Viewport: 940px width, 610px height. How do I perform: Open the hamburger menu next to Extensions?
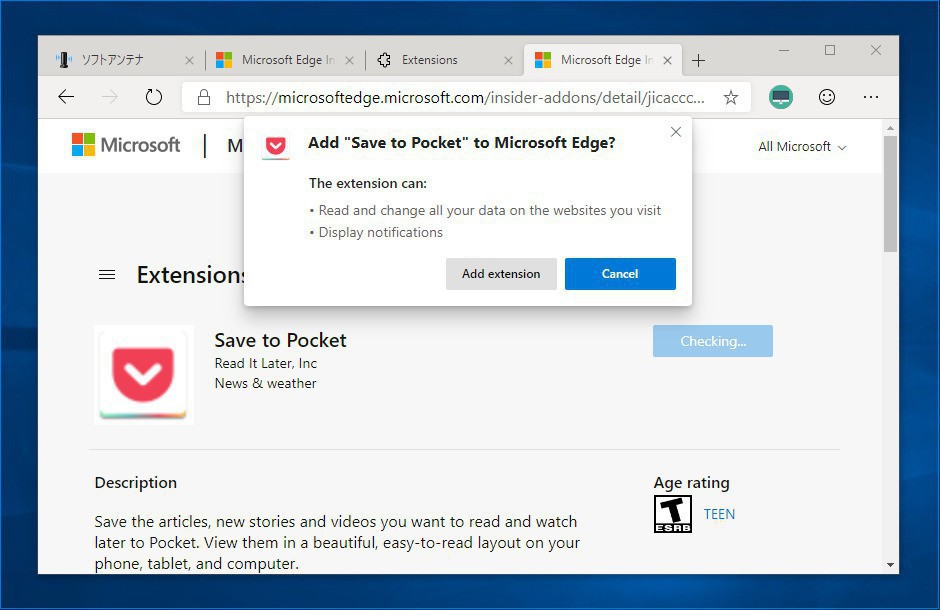[107, 274]
